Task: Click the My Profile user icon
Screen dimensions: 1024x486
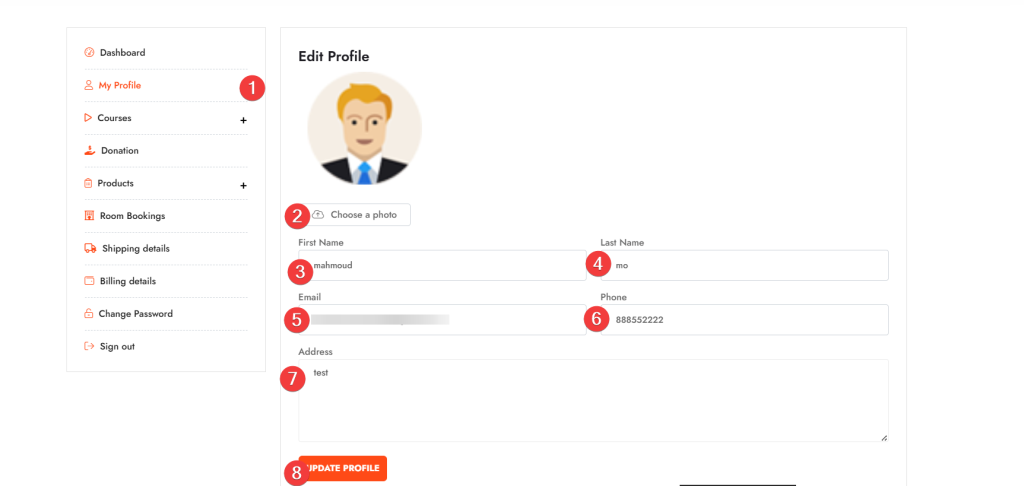Action: pos(89,86)
